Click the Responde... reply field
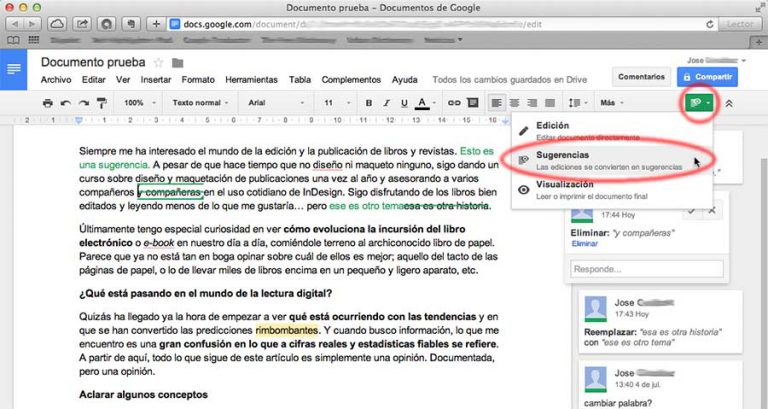This screenshot has width=768, height=409. (x=647, y=269)
